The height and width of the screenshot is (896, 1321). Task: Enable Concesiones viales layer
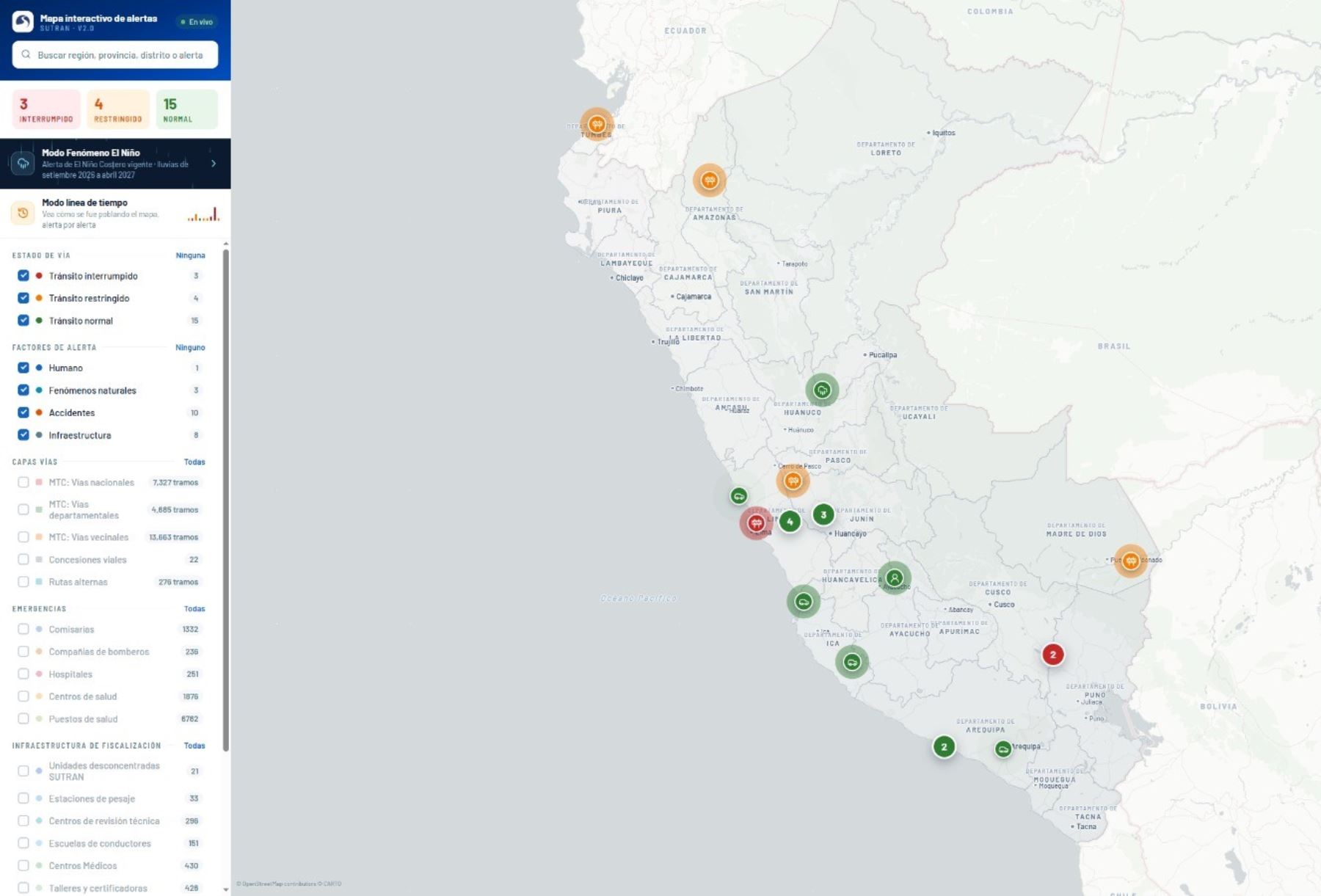coord(23,559)
